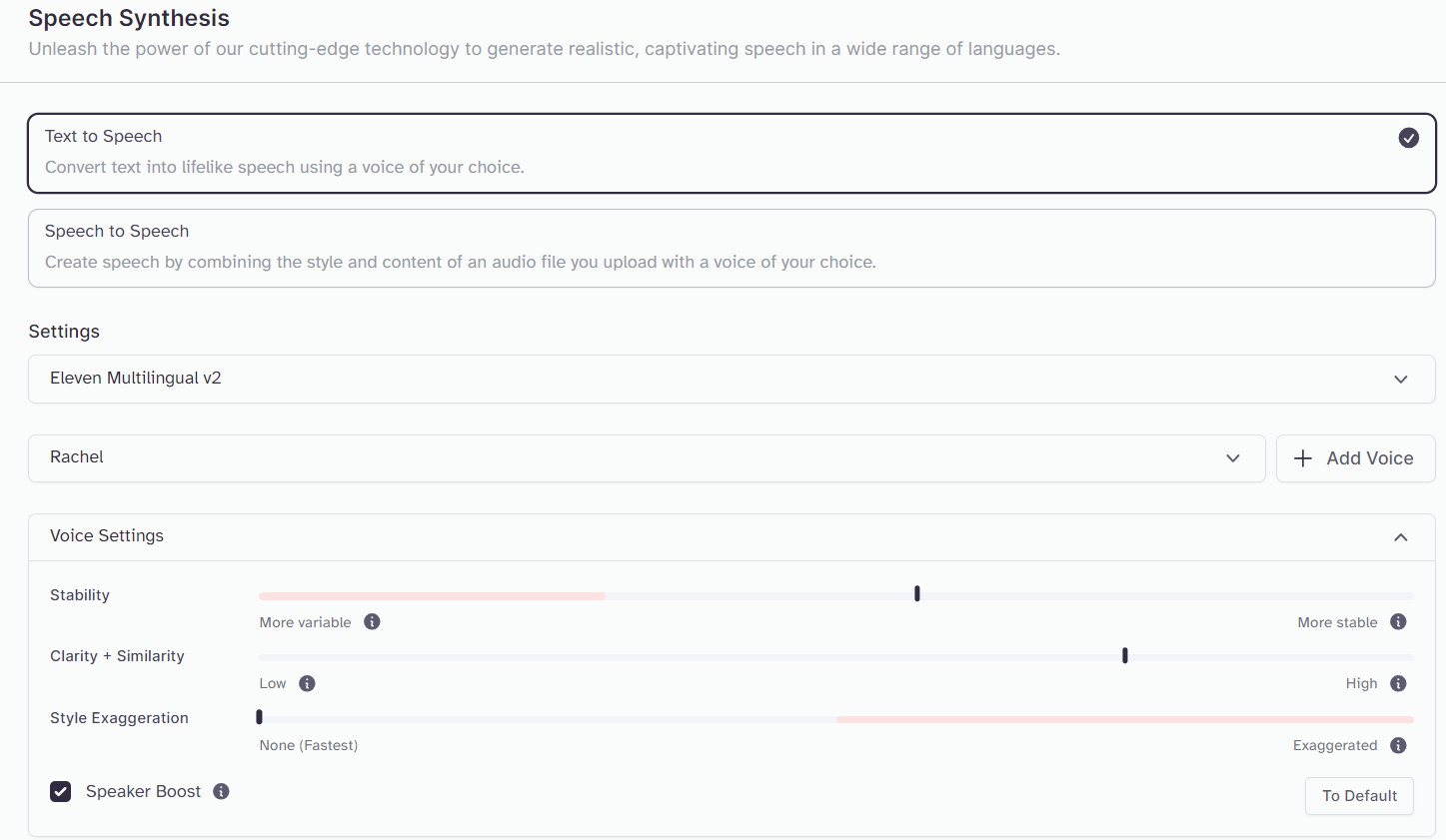The width and height of the screenshot is (1446, 840).
Task: Click the checkmark icon on Text to Speech
Action: pos(1408,138)
